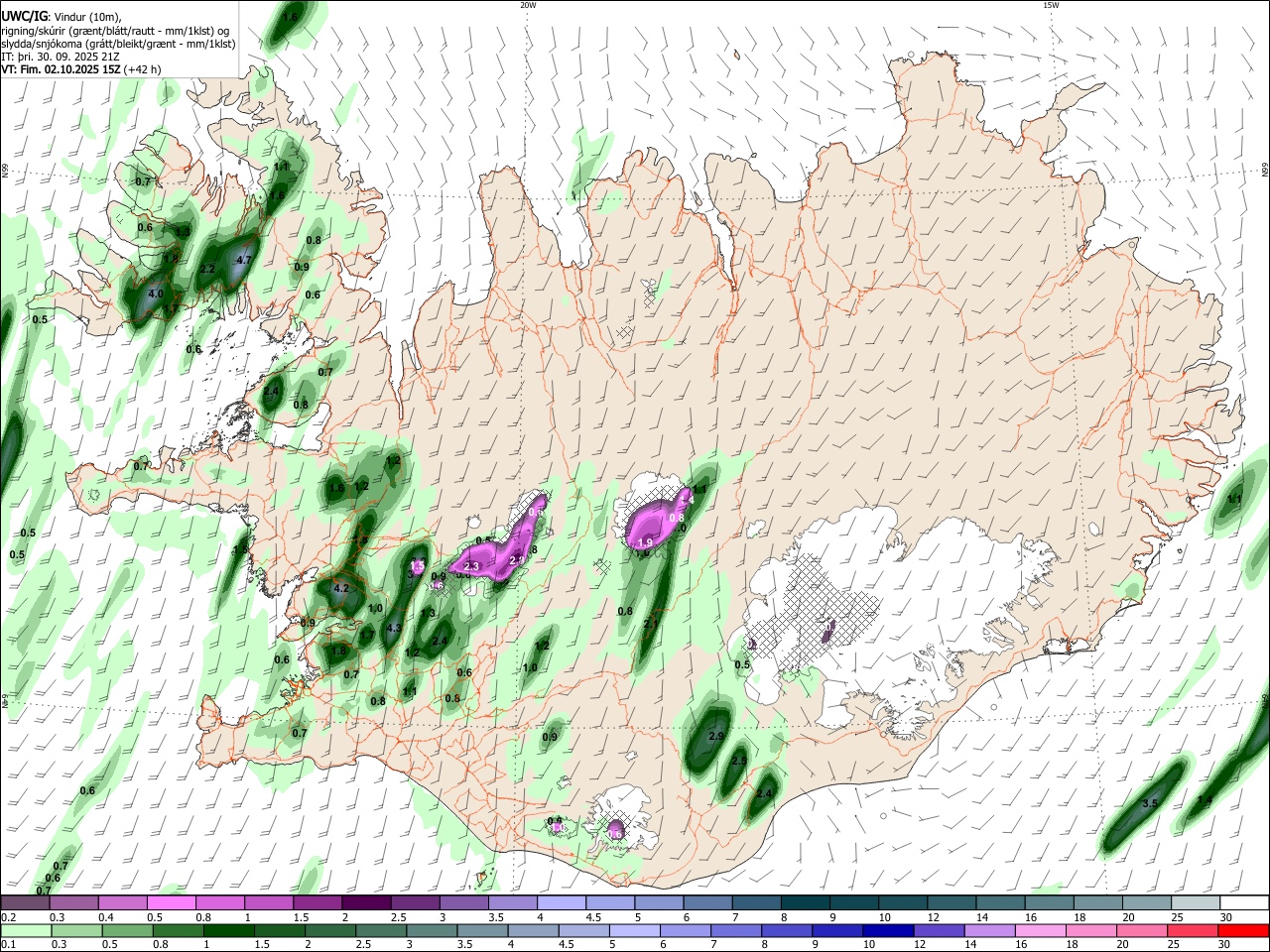Pick the mauve first swatch of the snow legend
The width and height of the screenshot is (1270, 952).
[x=25, y=902]
